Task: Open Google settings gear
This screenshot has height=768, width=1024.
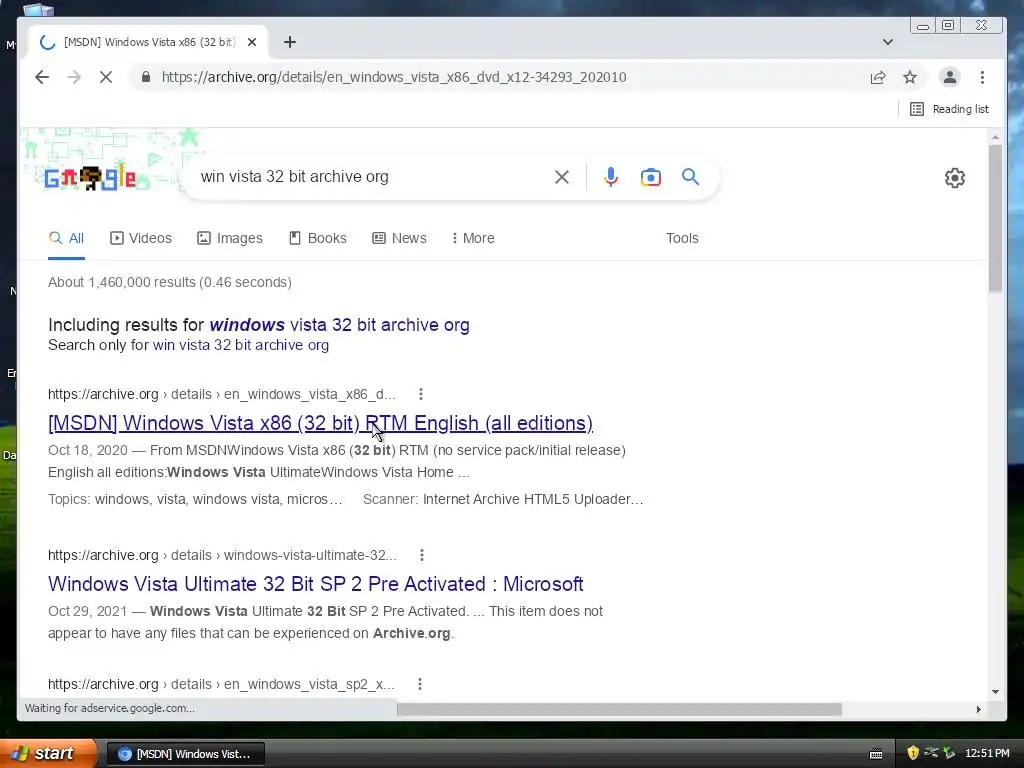Action: [x=955, y=178]
